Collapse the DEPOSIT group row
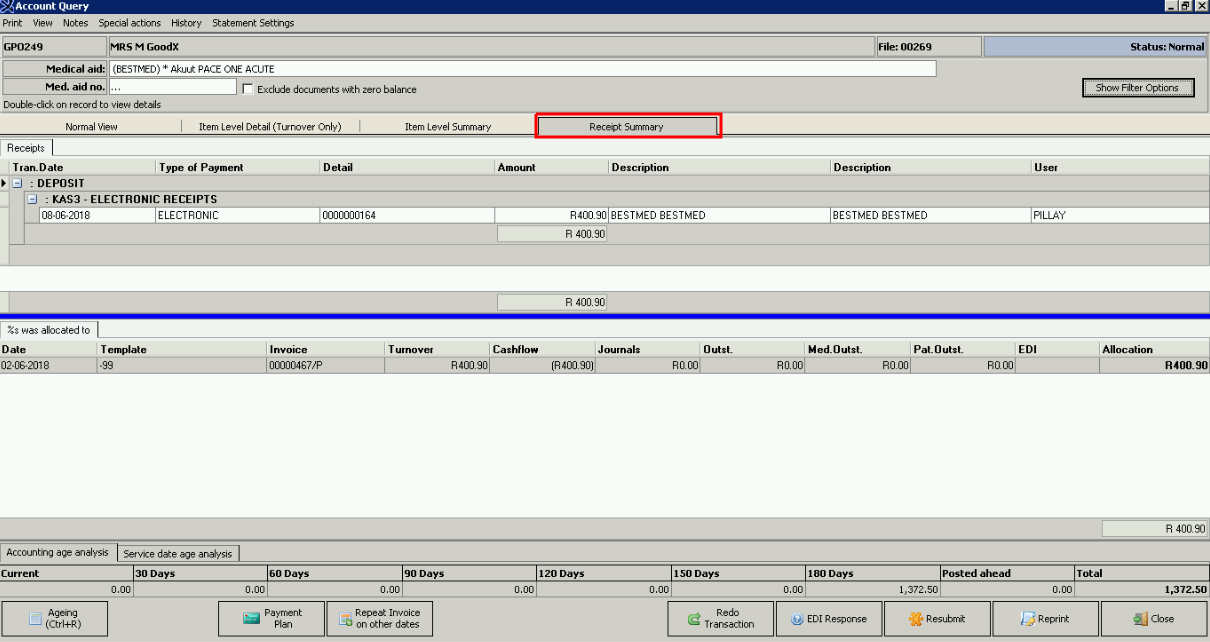 tap(17, 183)
